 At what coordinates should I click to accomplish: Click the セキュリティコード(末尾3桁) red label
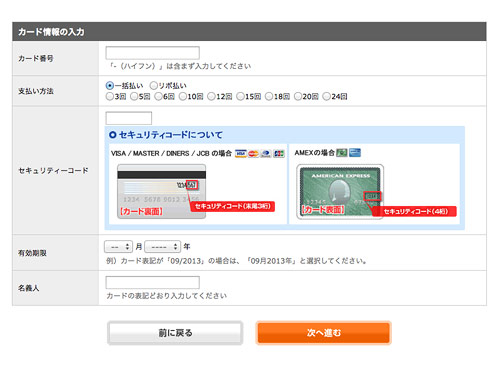(232, 206)
